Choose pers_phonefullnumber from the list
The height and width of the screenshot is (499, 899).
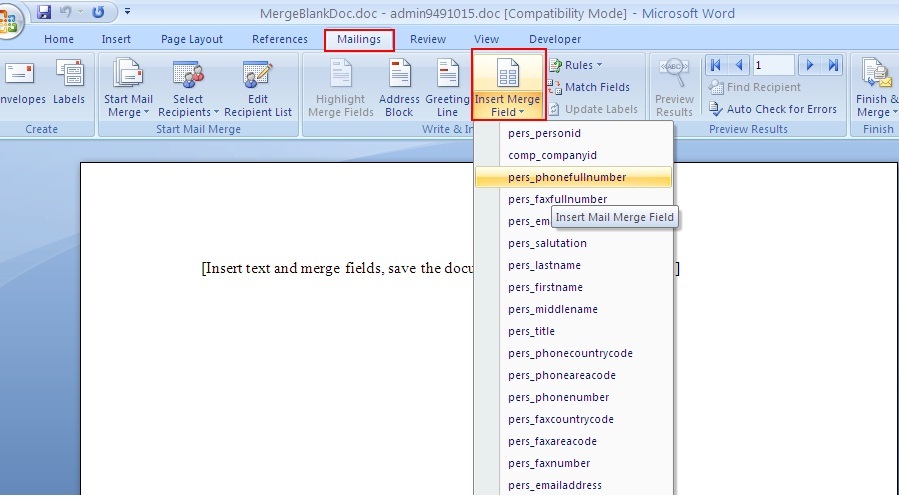573,177
